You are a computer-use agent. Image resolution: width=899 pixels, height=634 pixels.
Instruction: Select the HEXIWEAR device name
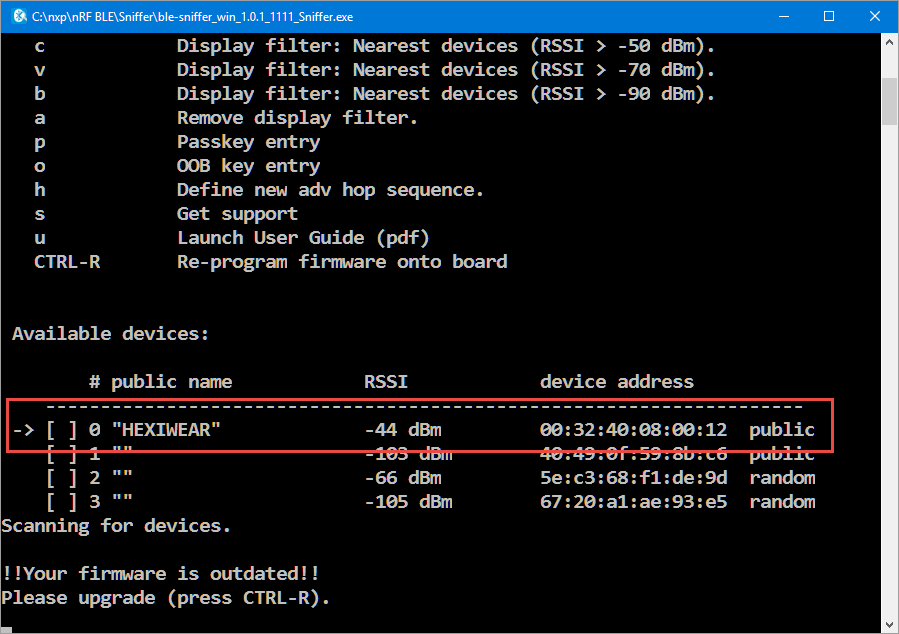166,430
